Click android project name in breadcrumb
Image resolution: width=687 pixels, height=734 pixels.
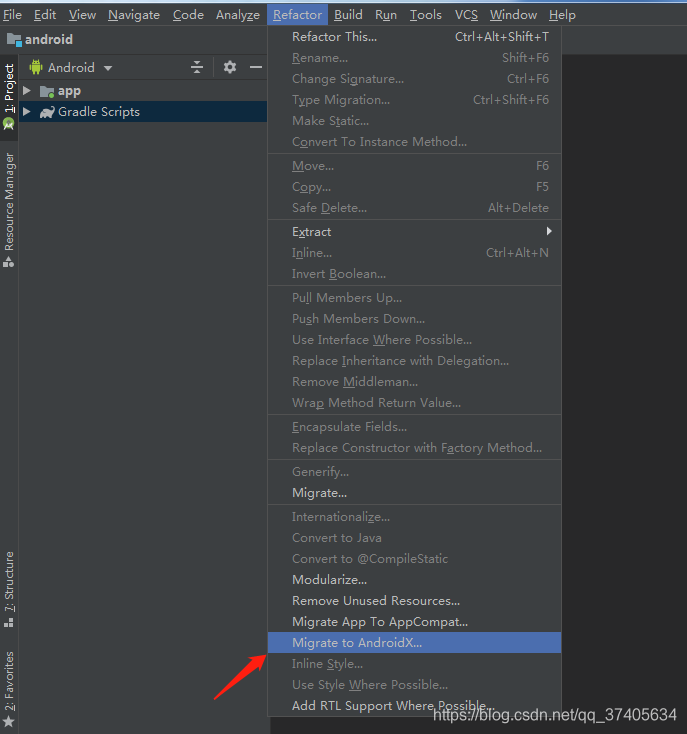point(49,39)
